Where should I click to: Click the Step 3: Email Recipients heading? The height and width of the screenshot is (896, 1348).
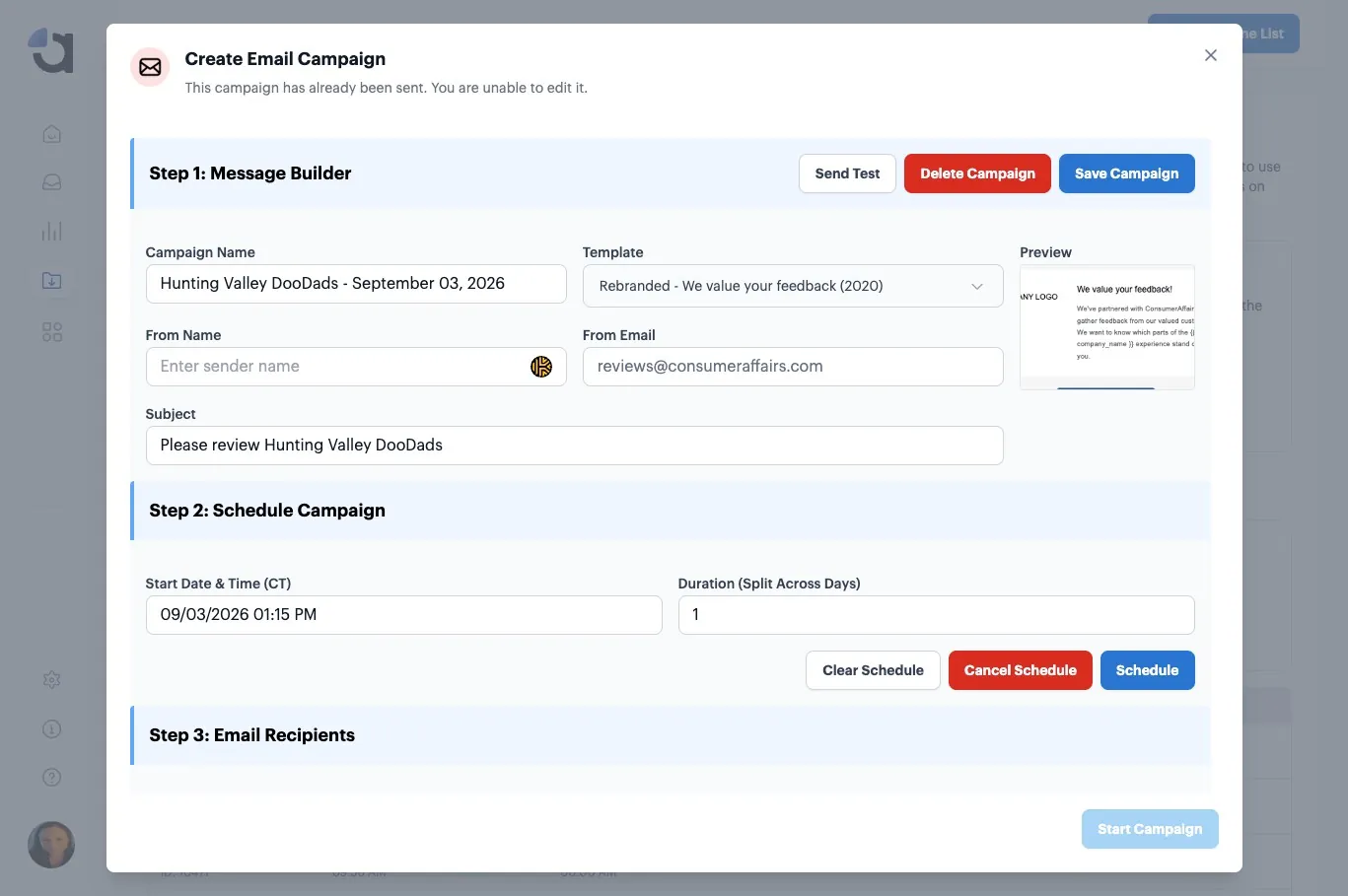251,735
